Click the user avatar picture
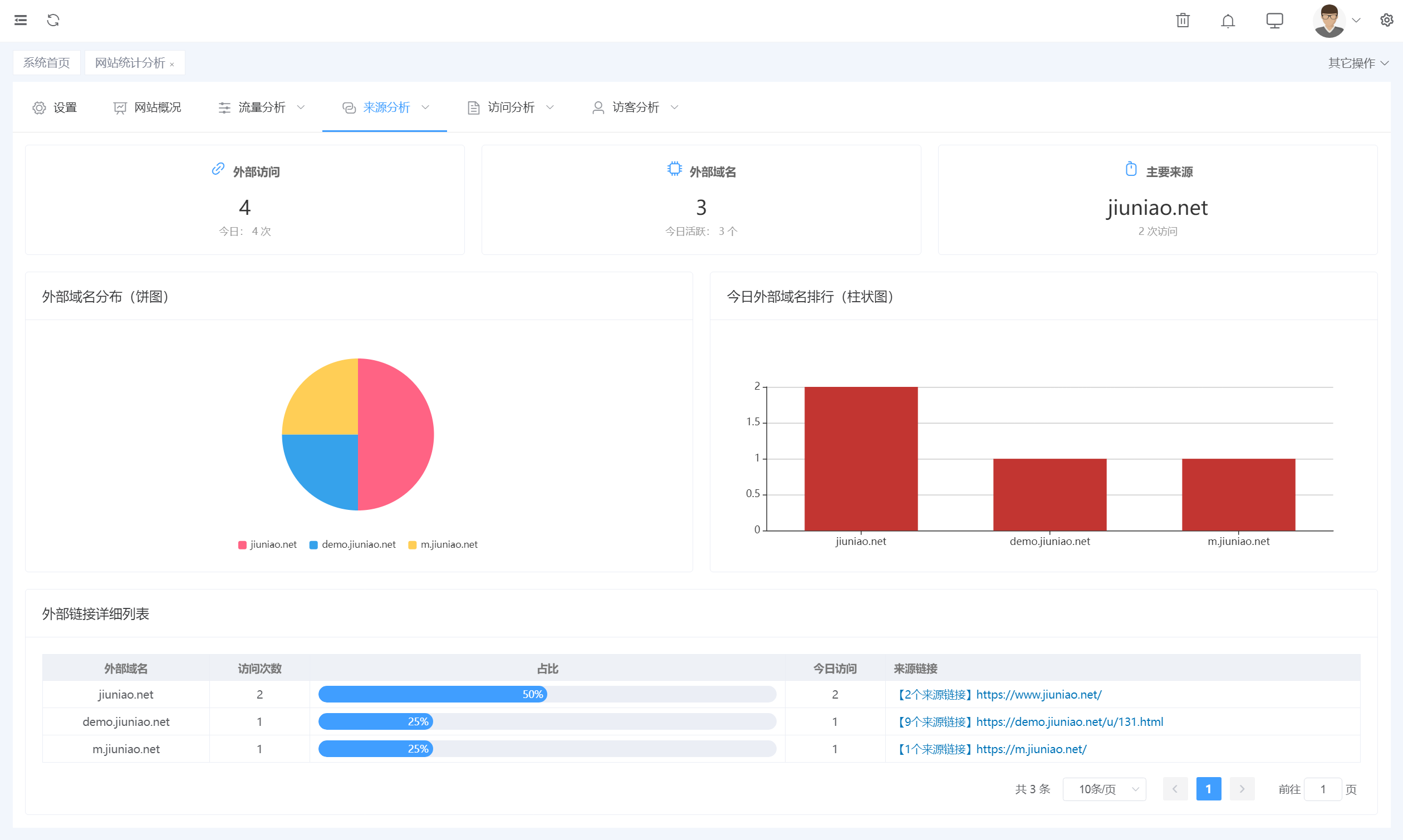 [x=1328, y=21]
